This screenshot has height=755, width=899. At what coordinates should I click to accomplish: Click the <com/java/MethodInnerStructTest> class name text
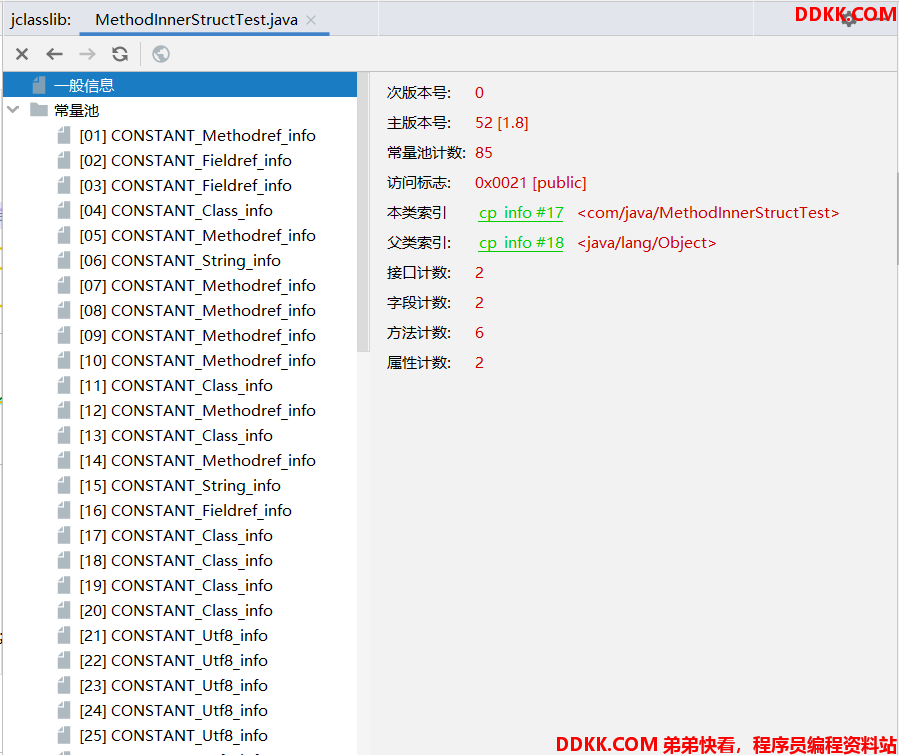(708, 213)
